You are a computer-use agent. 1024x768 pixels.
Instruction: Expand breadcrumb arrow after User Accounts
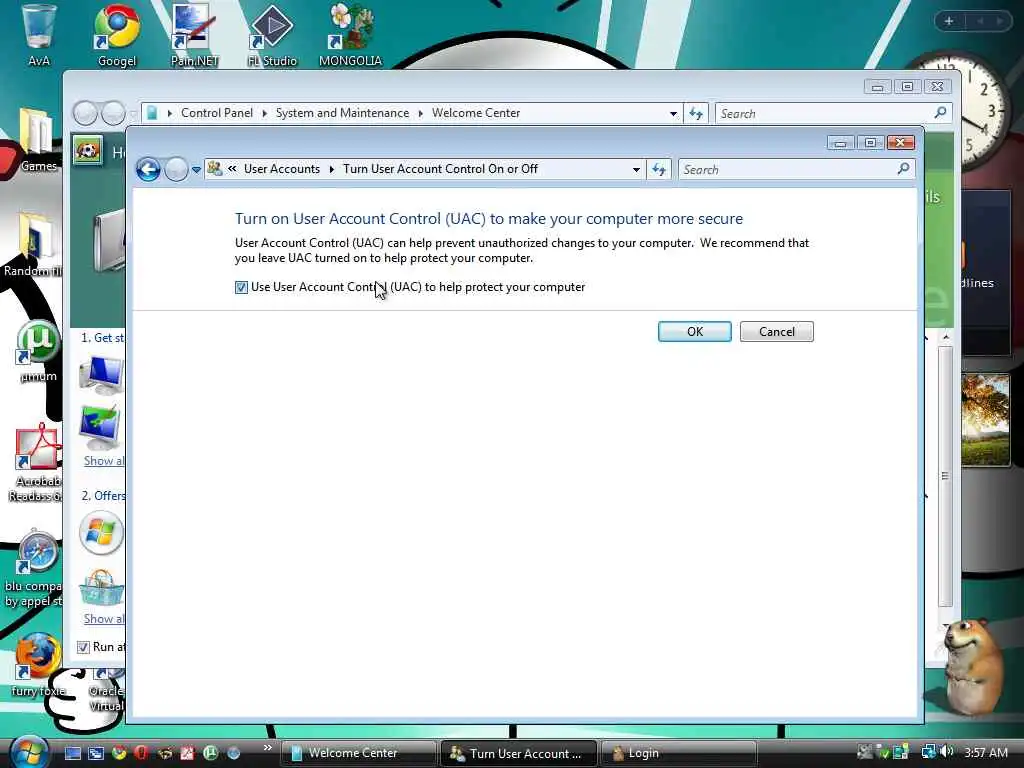[332, 169]
